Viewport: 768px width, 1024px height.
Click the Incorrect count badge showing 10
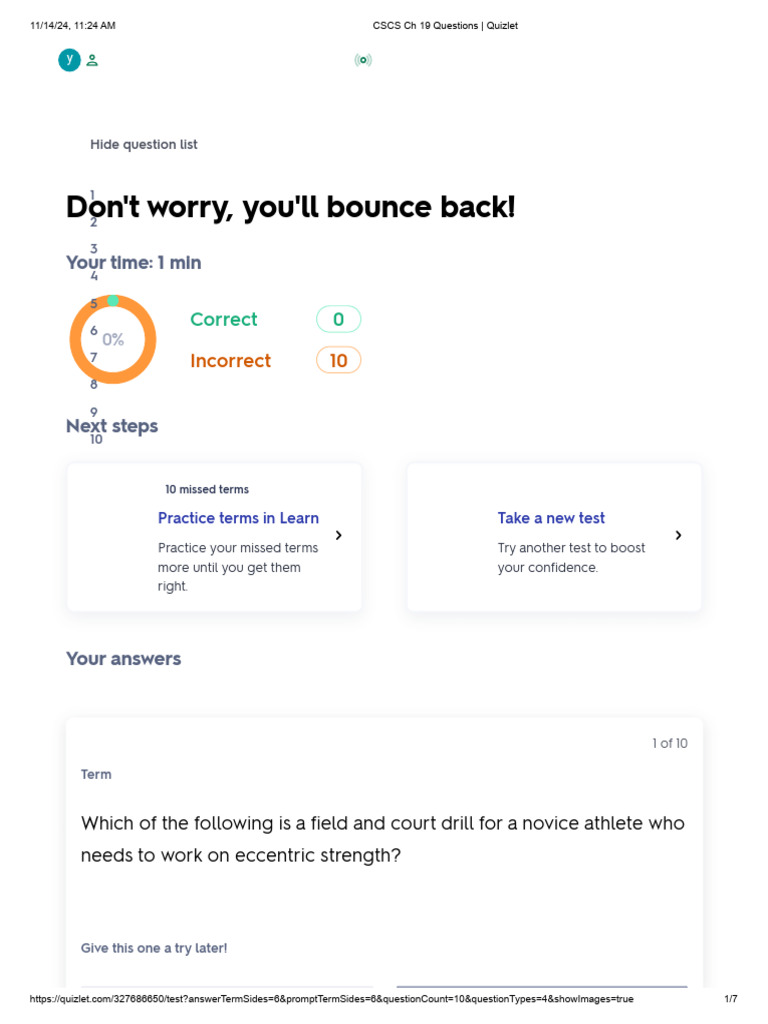pos(338,360)
